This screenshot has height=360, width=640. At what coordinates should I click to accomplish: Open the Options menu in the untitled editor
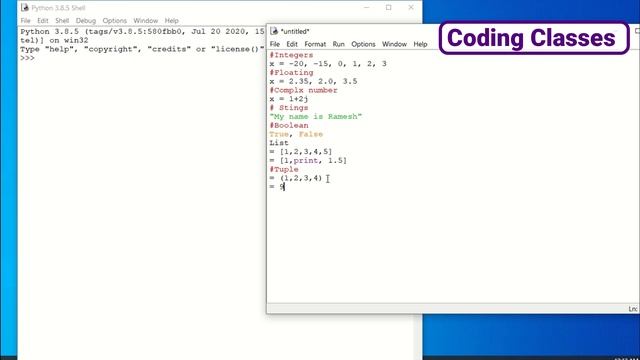(x=363, y=44)
